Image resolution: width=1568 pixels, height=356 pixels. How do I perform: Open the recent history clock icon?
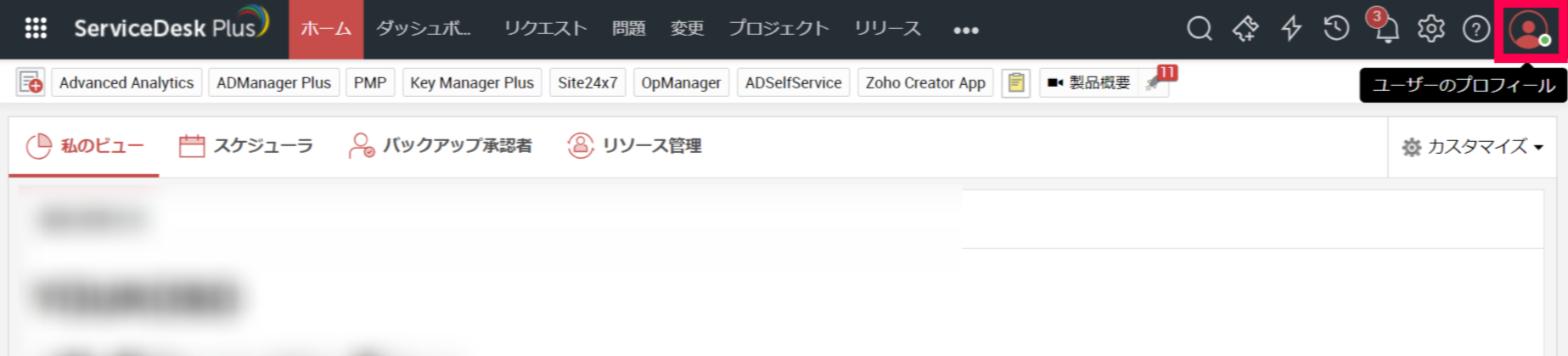[1336, 29]
